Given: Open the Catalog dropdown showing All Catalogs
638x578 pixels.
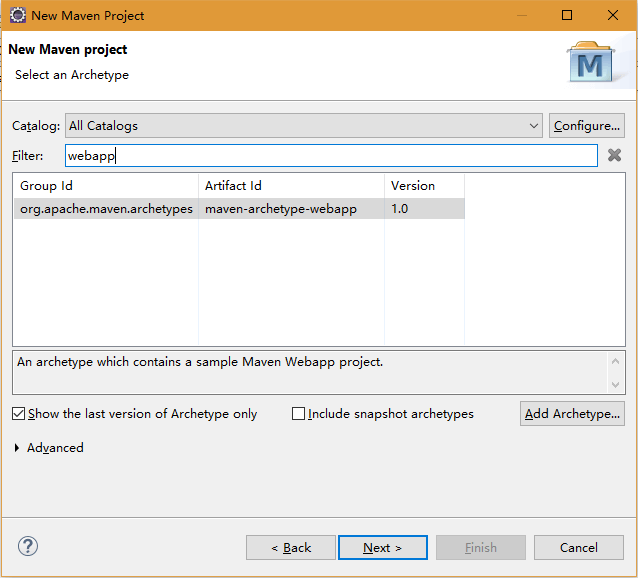Looking at the screenshot, I should (304, 126).
